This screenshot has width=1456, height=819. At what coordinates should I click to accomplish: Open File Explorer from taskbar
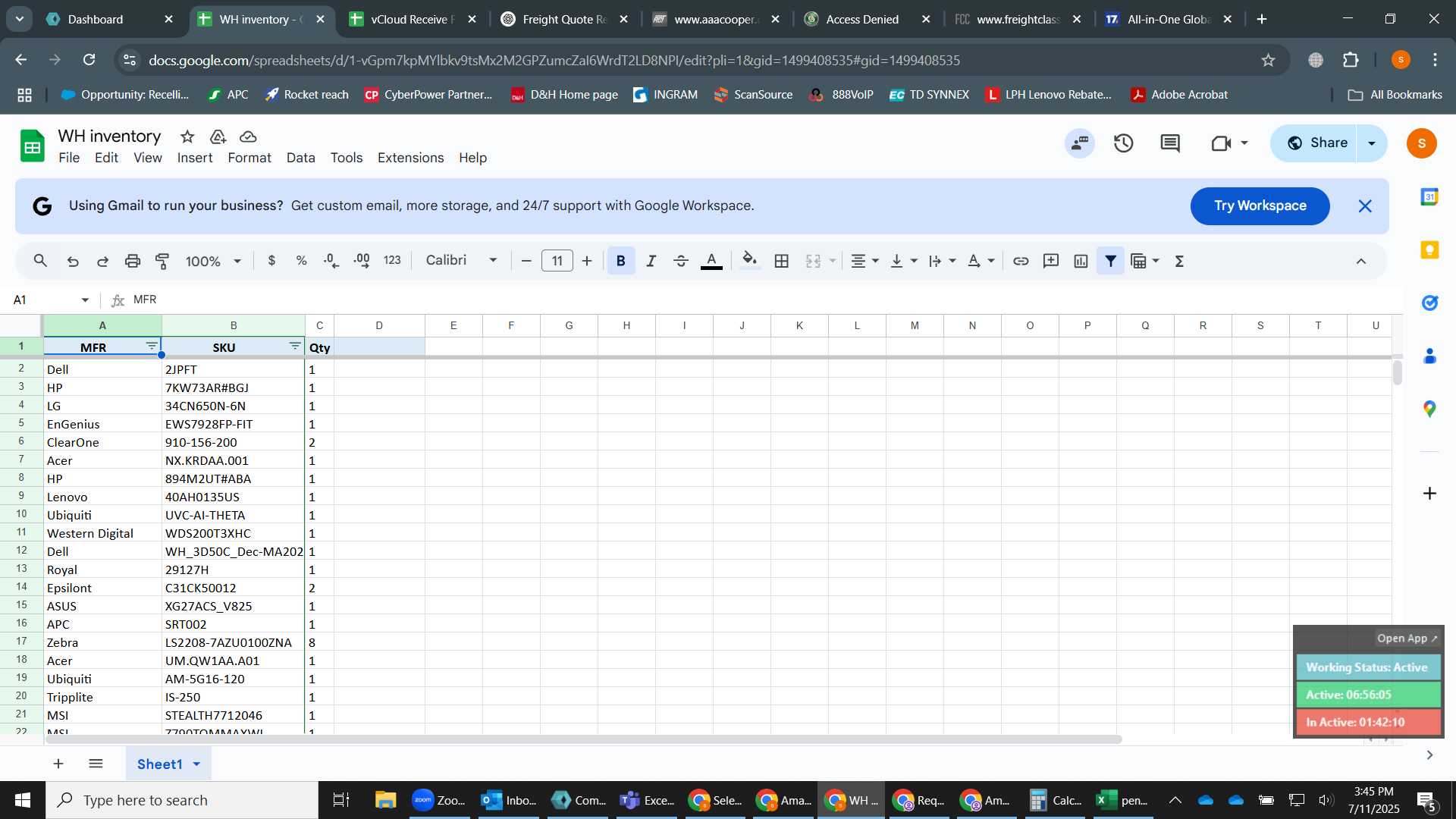tap(385, 800)
